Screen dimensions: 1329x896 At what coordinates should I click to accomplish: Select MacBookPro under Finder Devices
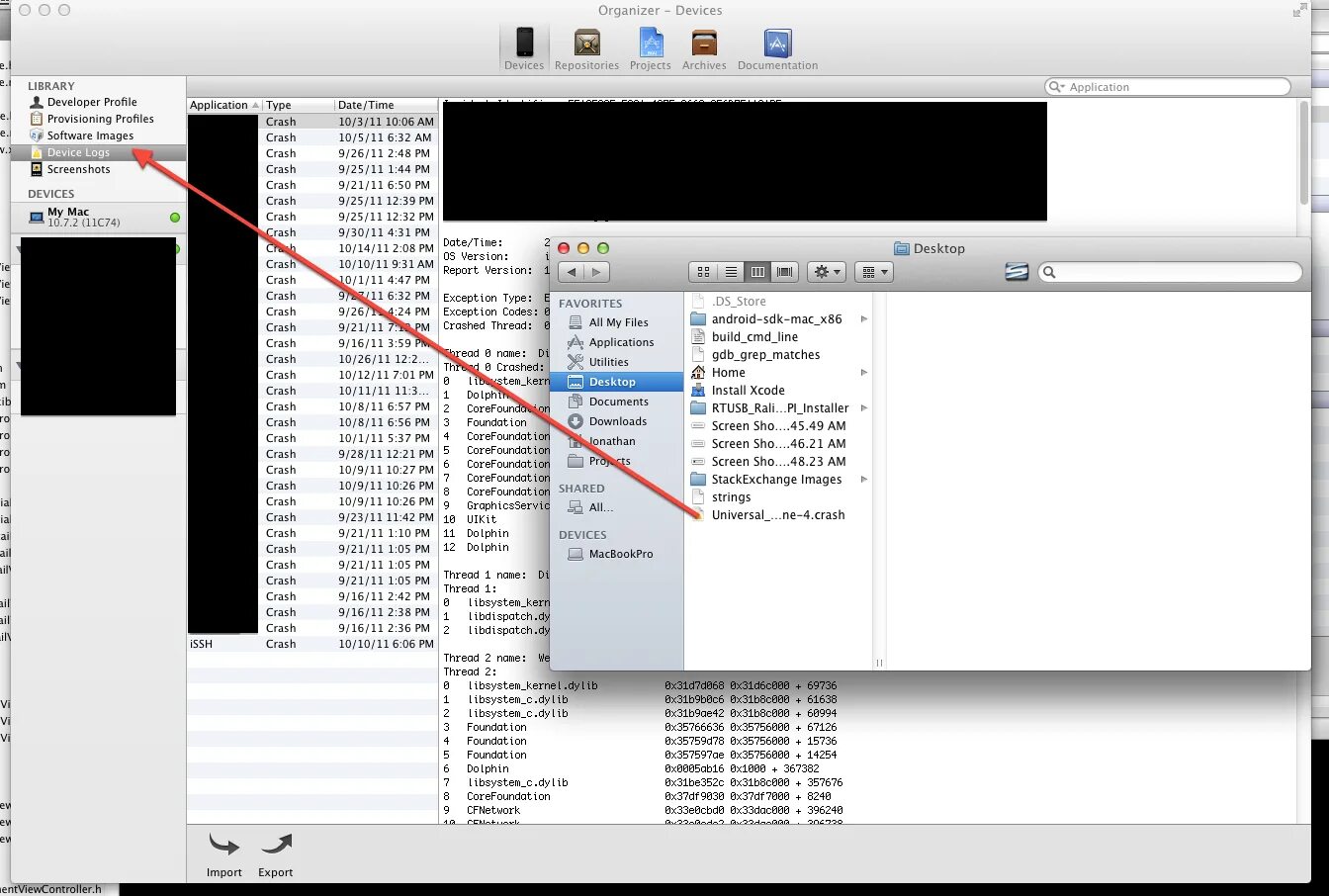[616, 554]
